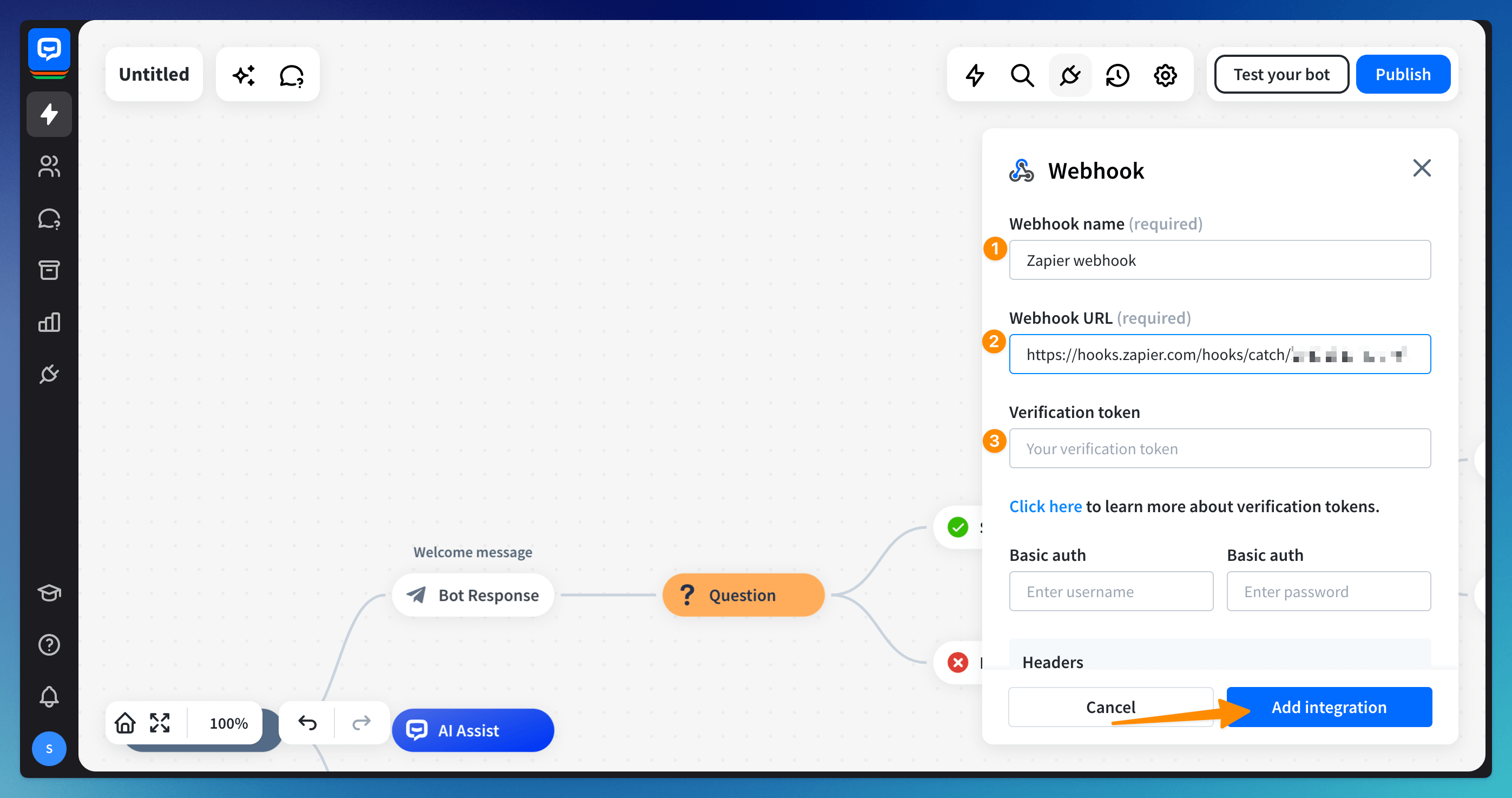Open the AI sparkle stars icon
1512x798 pixels.
[x=244, y=75]
